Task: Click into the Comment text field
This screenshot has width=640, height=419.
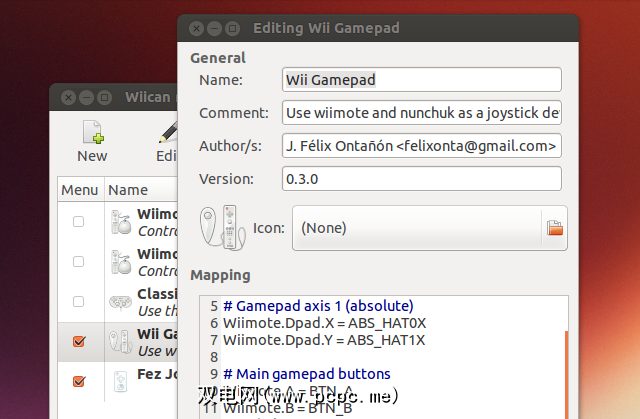Action: pos(422,113)
